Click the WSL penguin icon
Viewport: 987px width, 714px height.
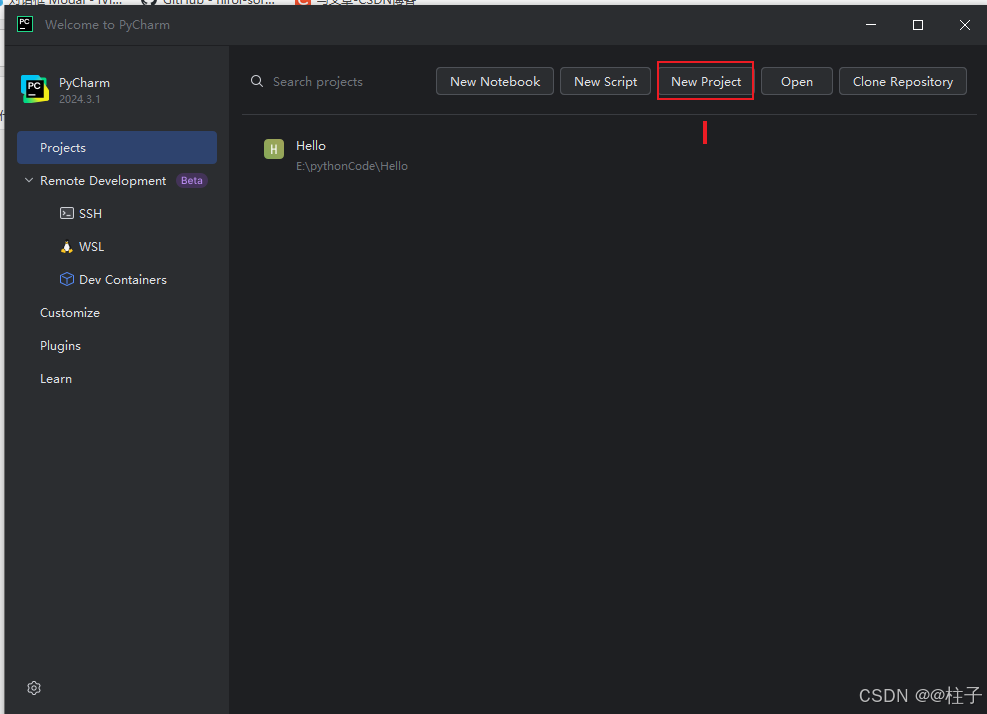[67, 246]
